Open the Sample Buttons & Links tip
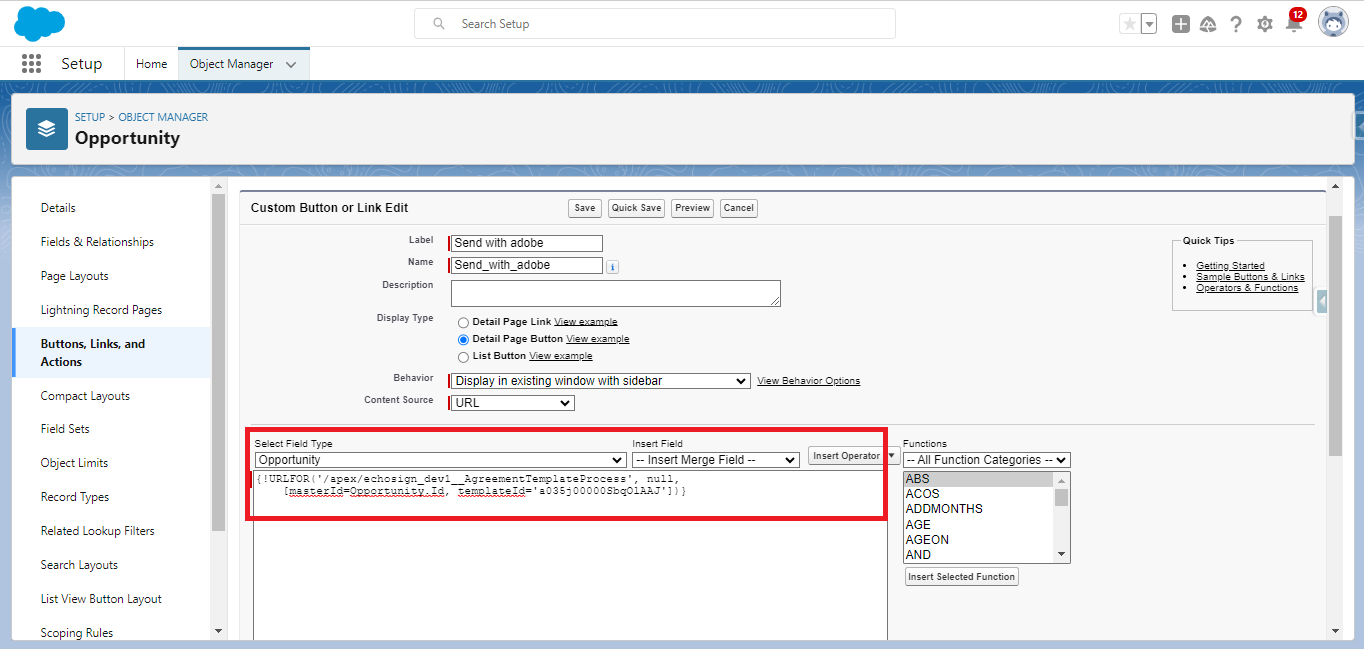 (x=1250, y=277)
